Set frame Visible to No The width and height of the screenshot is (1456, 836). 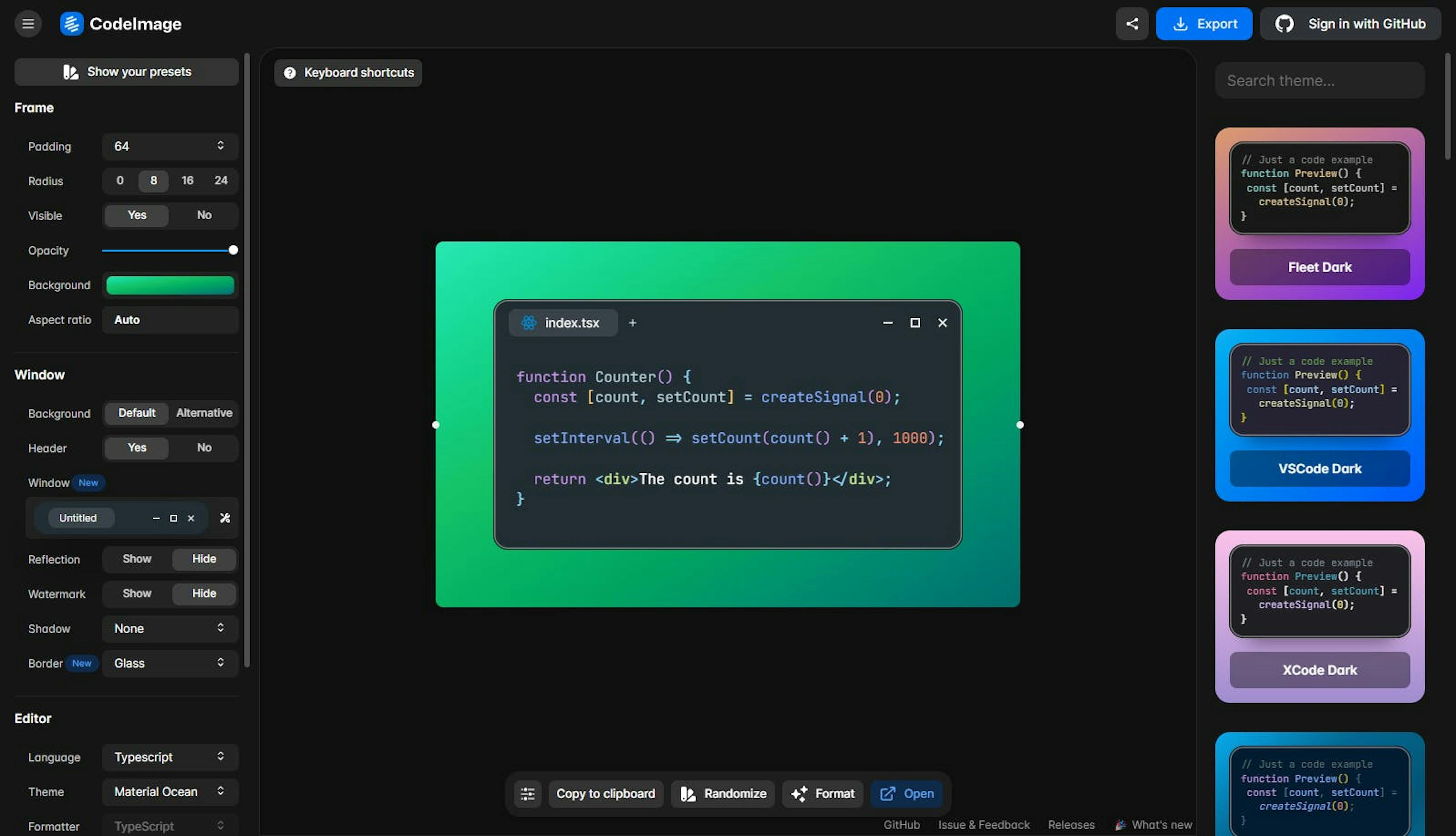pyautogui.click(x=204, y=215)
